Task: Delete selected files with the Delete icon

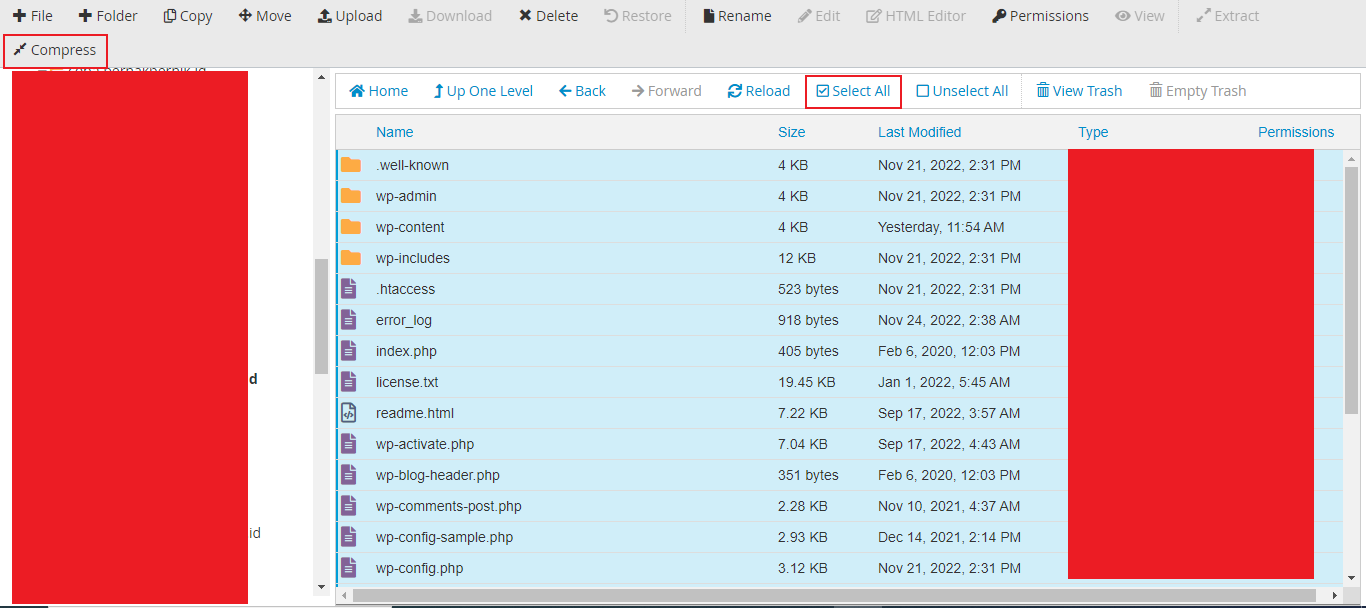Action: click(x=547, y=15)
